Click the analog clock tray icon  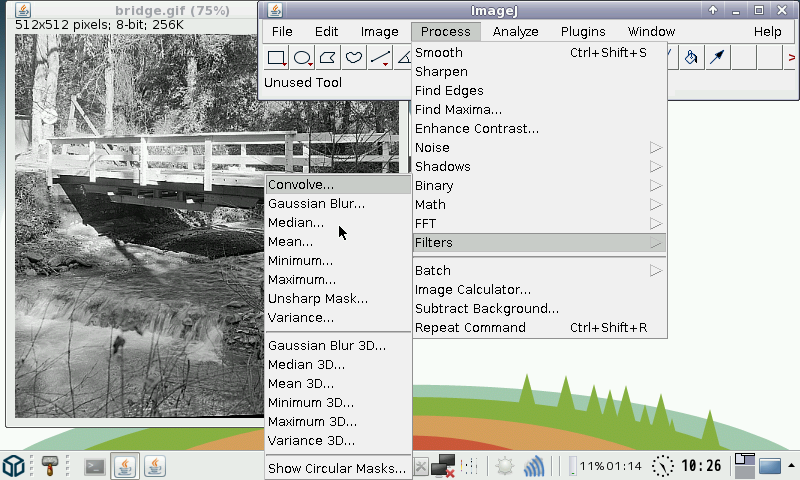click(x=662, y=466)
